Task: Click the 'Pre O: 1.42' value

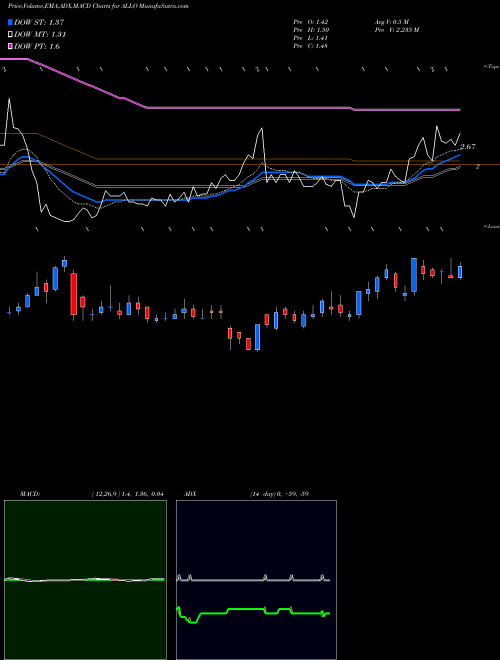Action: point(311,22)
